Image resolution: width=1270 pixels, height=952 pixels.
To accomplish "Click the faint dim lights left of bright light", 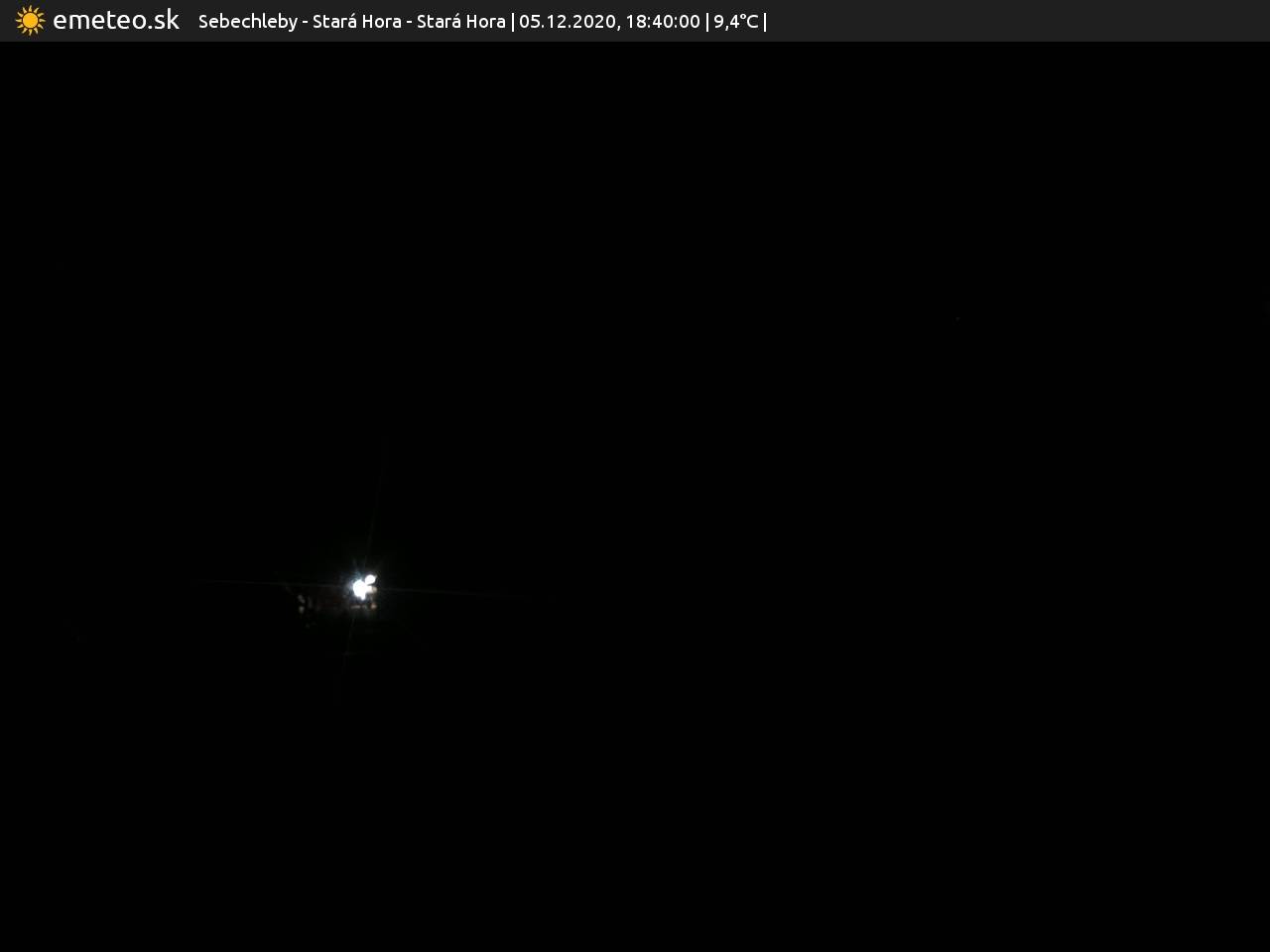I will [x=306, y=605].
